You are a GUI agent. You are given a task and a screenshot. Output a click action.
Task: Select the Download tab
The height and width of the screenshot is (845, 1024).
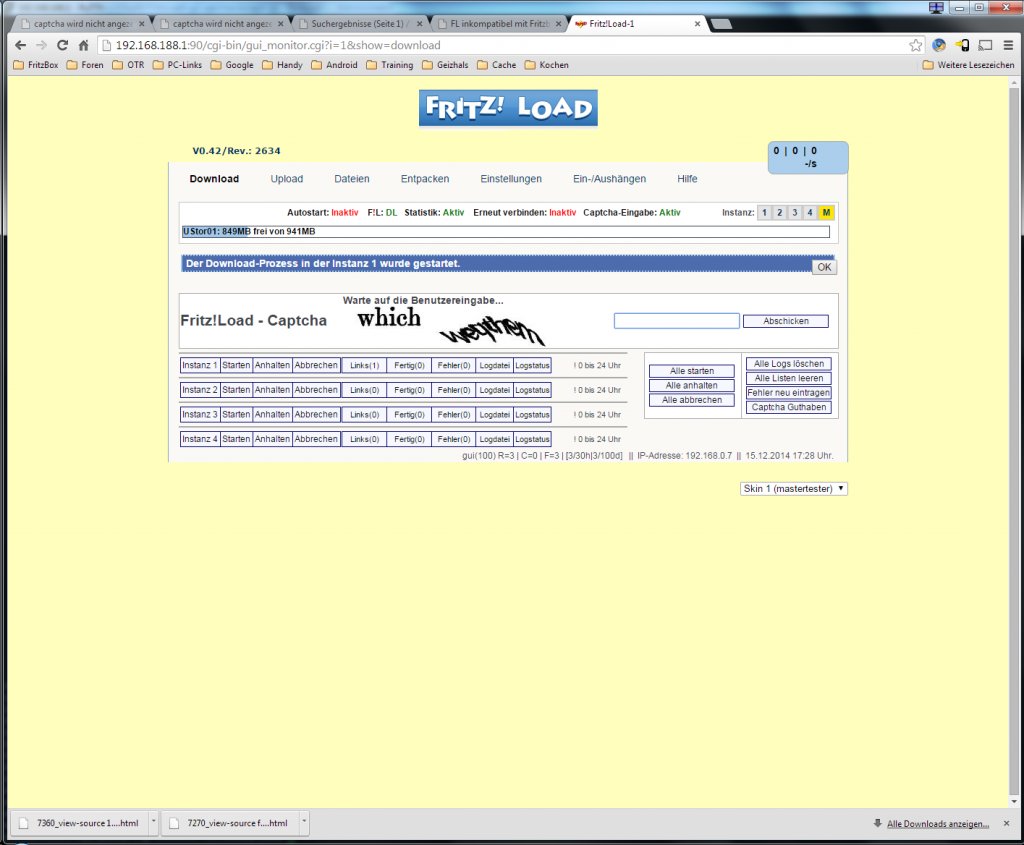(214, 179)
